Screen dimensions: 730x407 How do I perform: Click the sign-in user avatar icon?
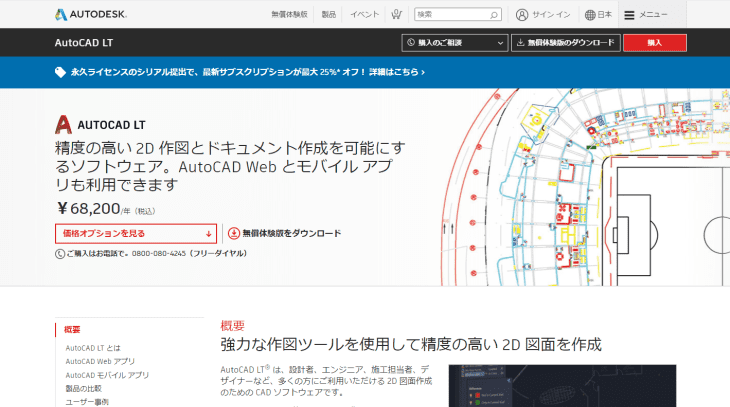coord(522,15)
